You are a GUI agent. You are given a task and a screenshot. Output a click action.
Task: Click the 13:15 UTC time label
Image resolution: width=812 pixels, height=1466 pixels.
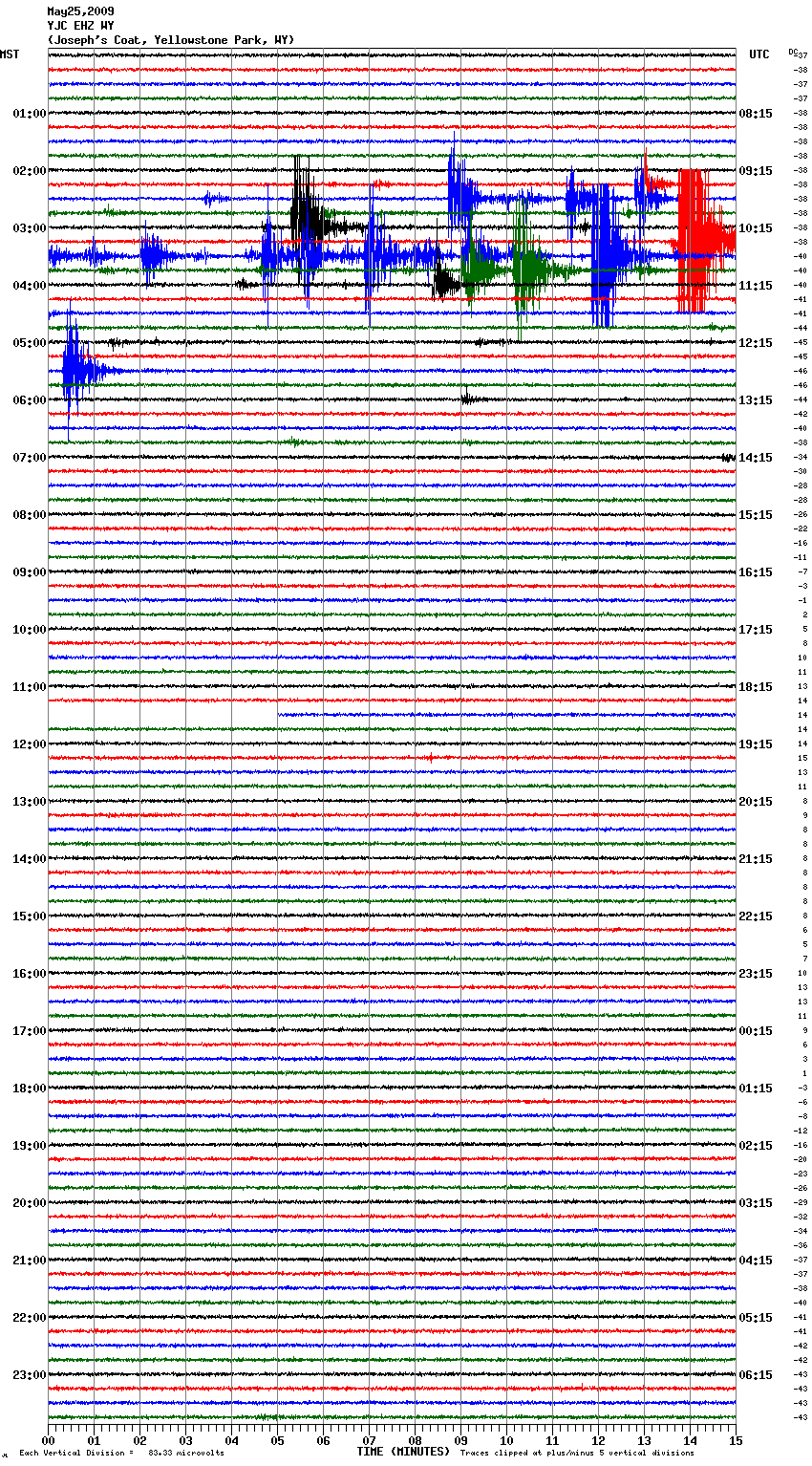pyautogui.click(x=756, y=400)
